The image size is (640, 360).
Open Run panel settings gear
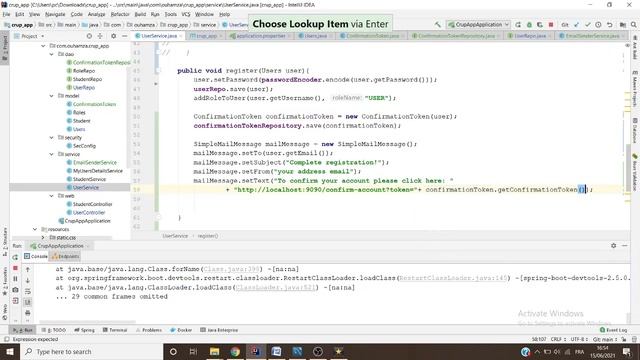tap(613, 246)
